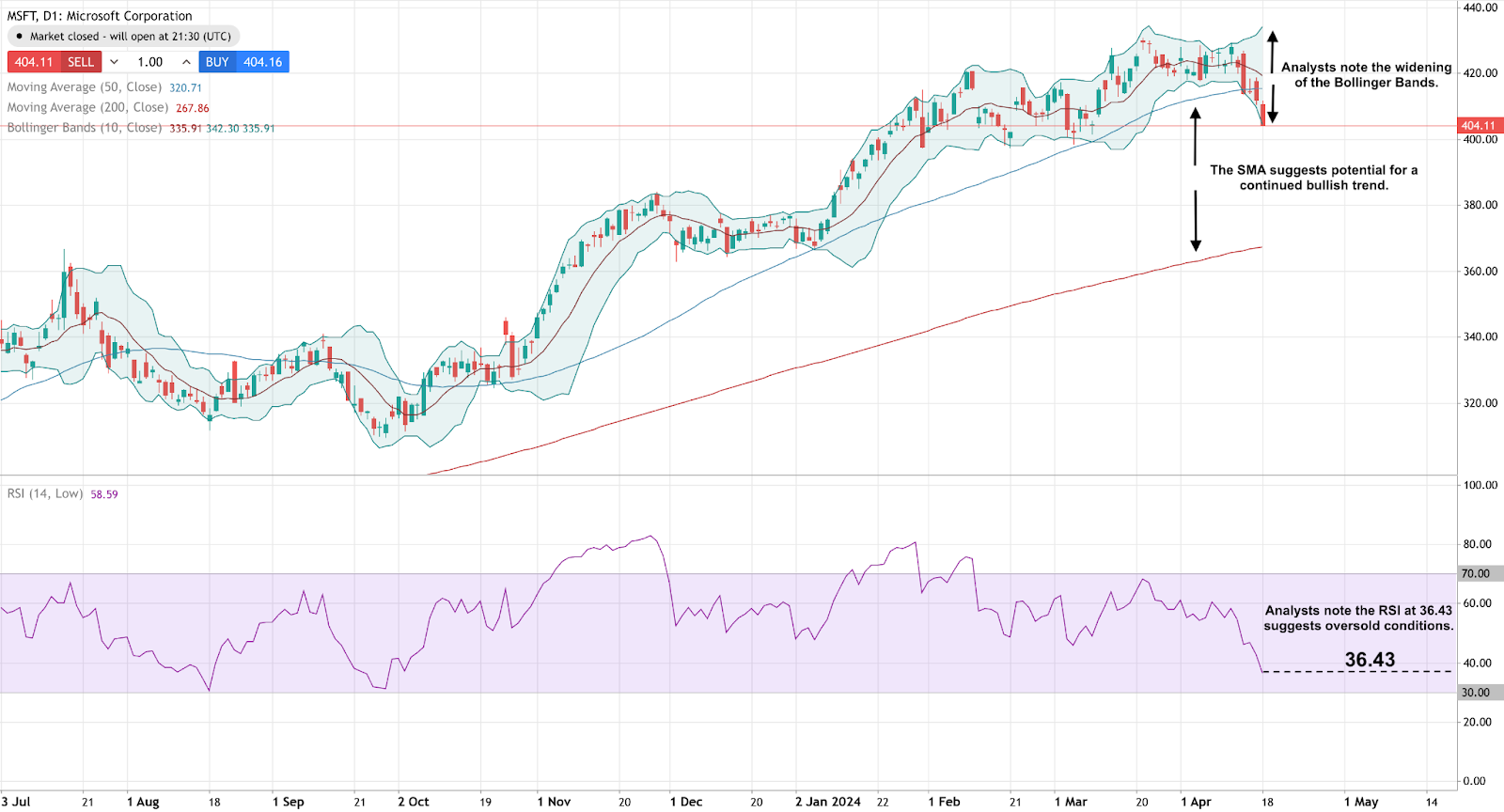Click the blue BUY button
This screenshot has height=812, width=1504.
click(x=243, y=62)
